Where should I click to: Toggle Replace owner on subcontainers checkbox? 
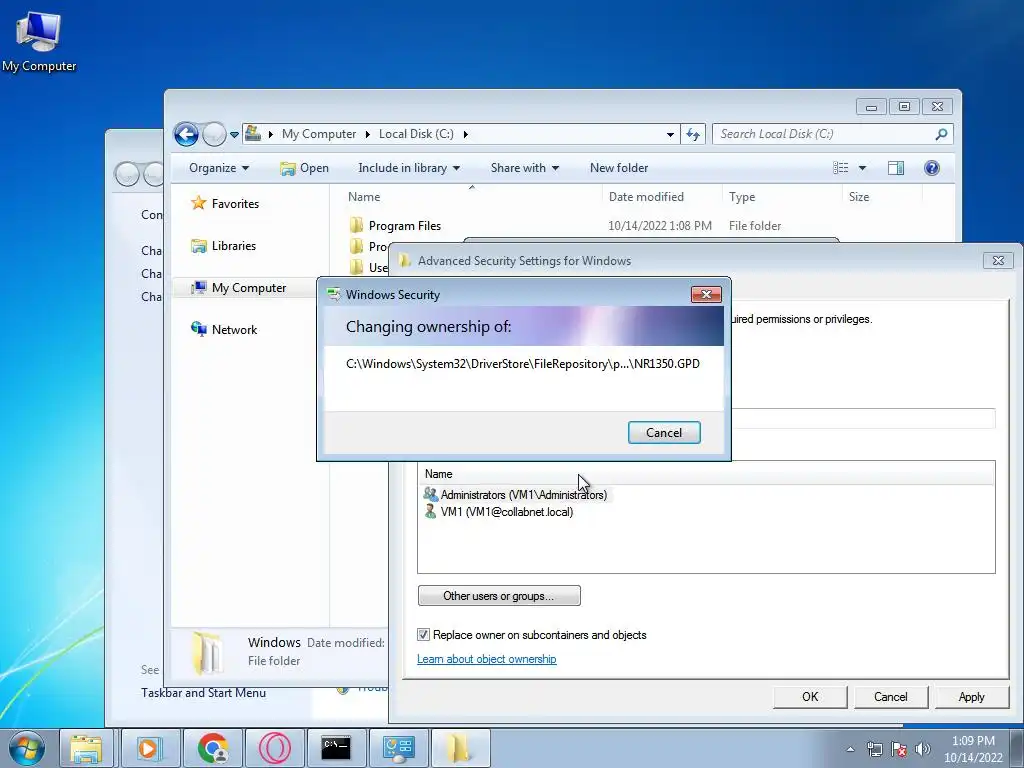(423, 635)
